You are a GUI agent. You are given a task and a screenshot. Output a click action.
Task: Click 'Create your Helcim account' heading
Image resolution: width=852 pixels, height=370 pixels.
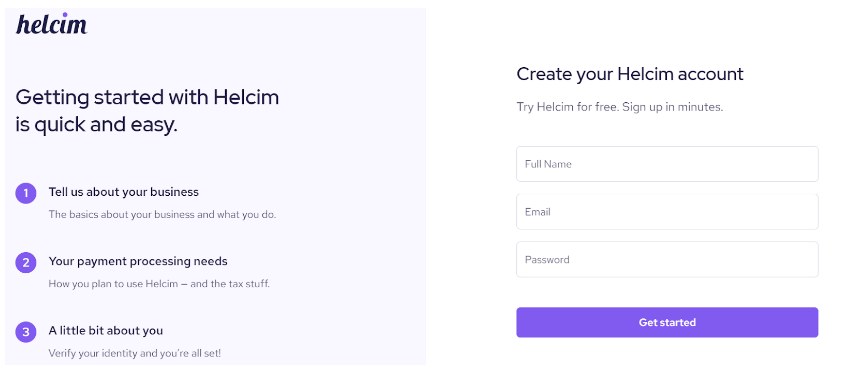click(x=630, y=74)
